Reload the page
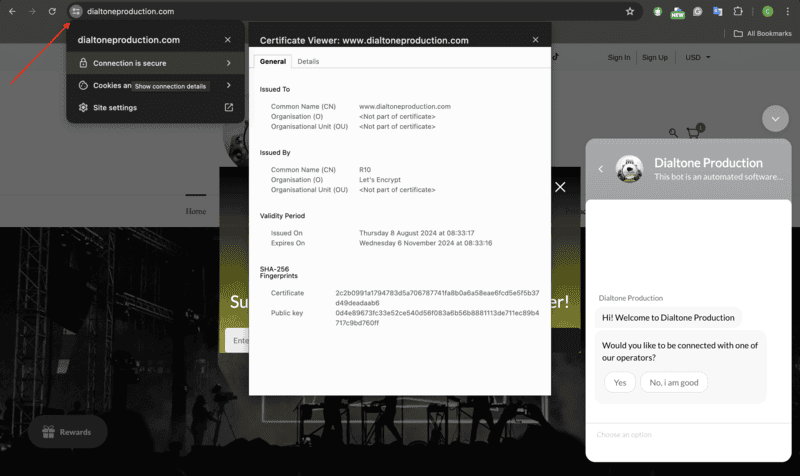Screen dimensions: 800x476 pos(52,11)
